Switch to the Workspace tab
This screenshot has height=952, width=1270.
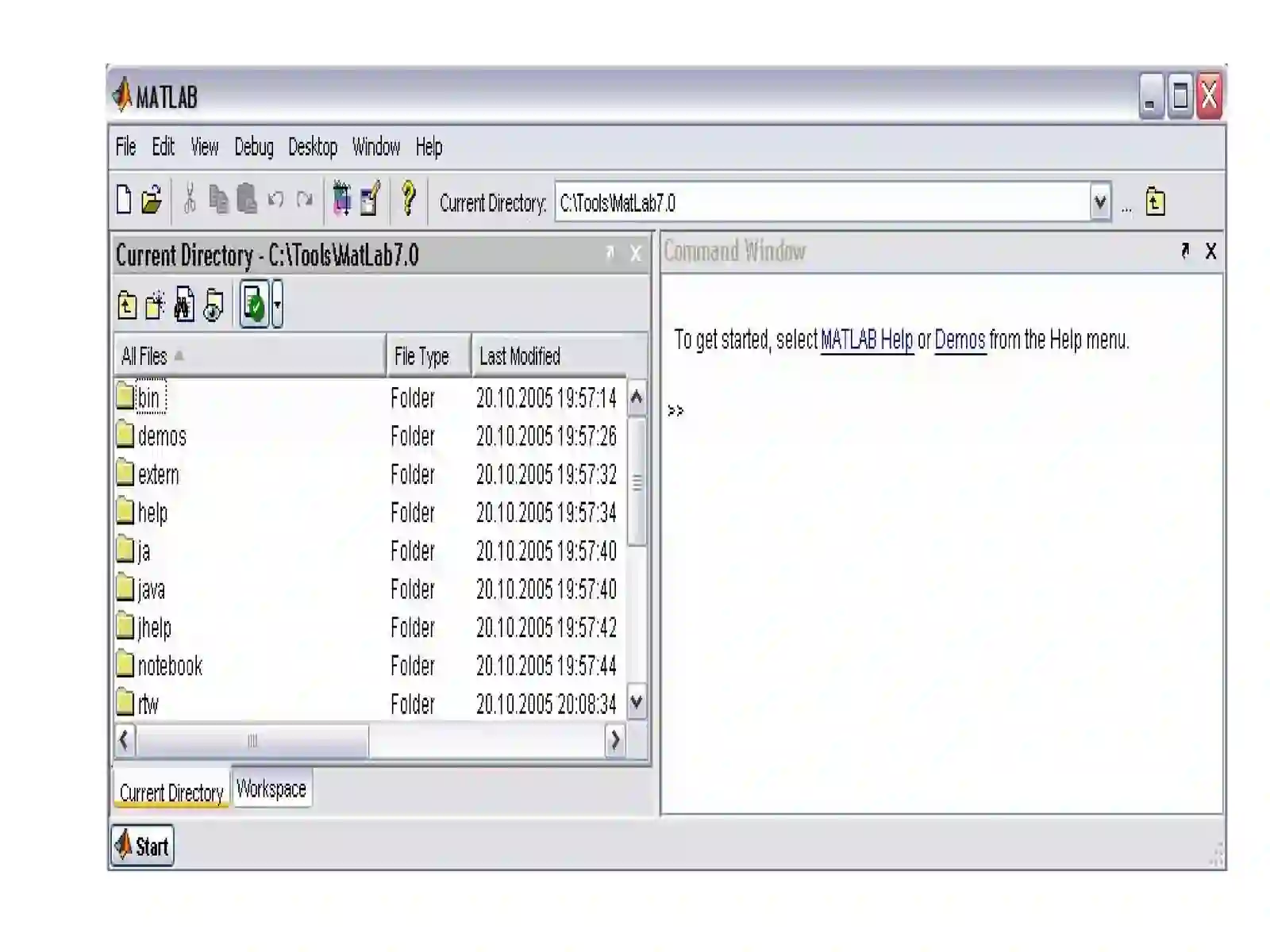pos(271,789)
